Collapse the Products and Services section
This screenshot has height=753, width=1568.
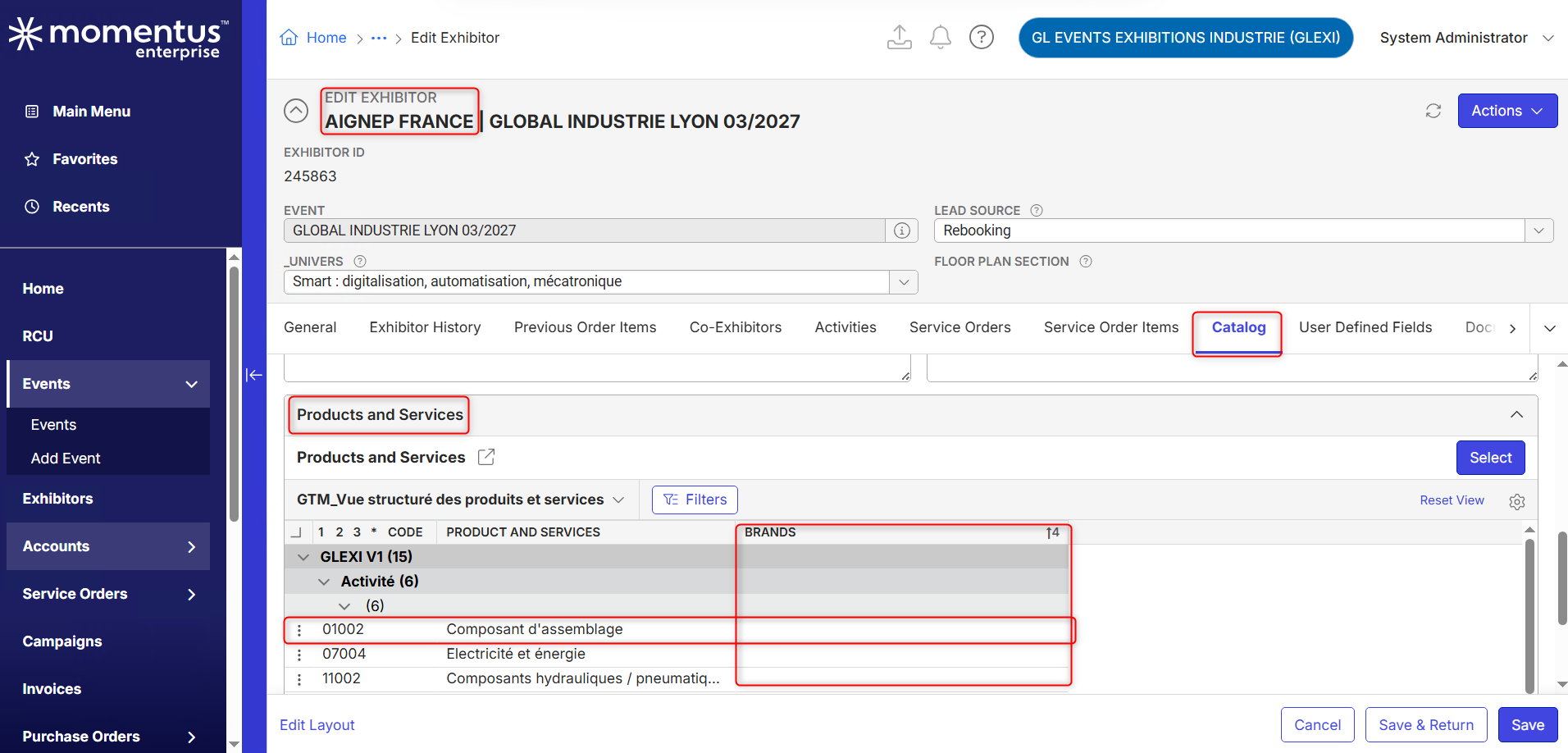tap(1517, 415)
